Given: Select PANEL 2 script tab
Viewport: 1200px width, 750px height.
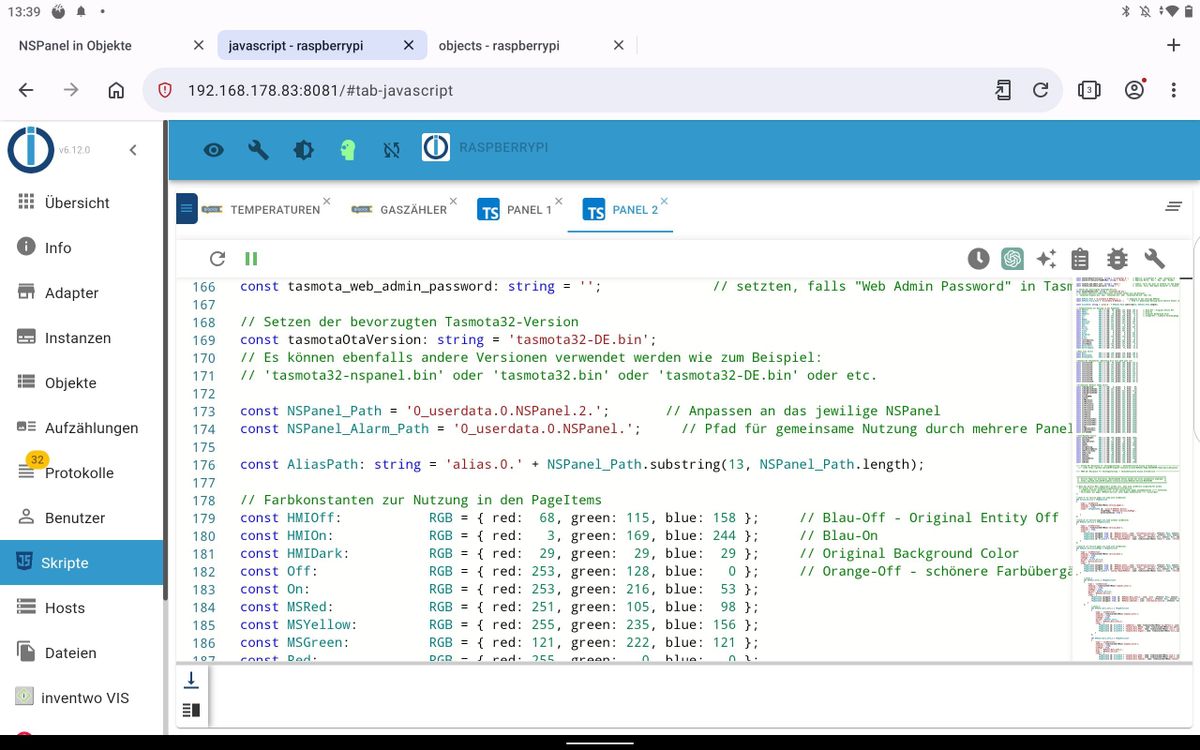Looking at the screenshot, I should pyautogui.click(x=620, y=209).
